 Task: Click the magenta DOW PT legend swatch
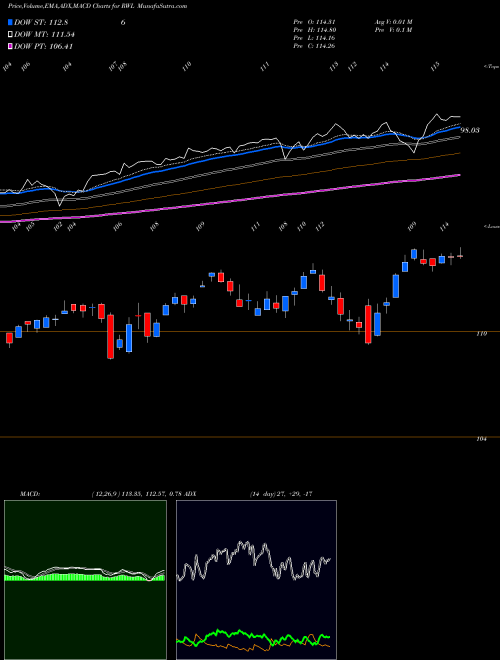[10, 46]
